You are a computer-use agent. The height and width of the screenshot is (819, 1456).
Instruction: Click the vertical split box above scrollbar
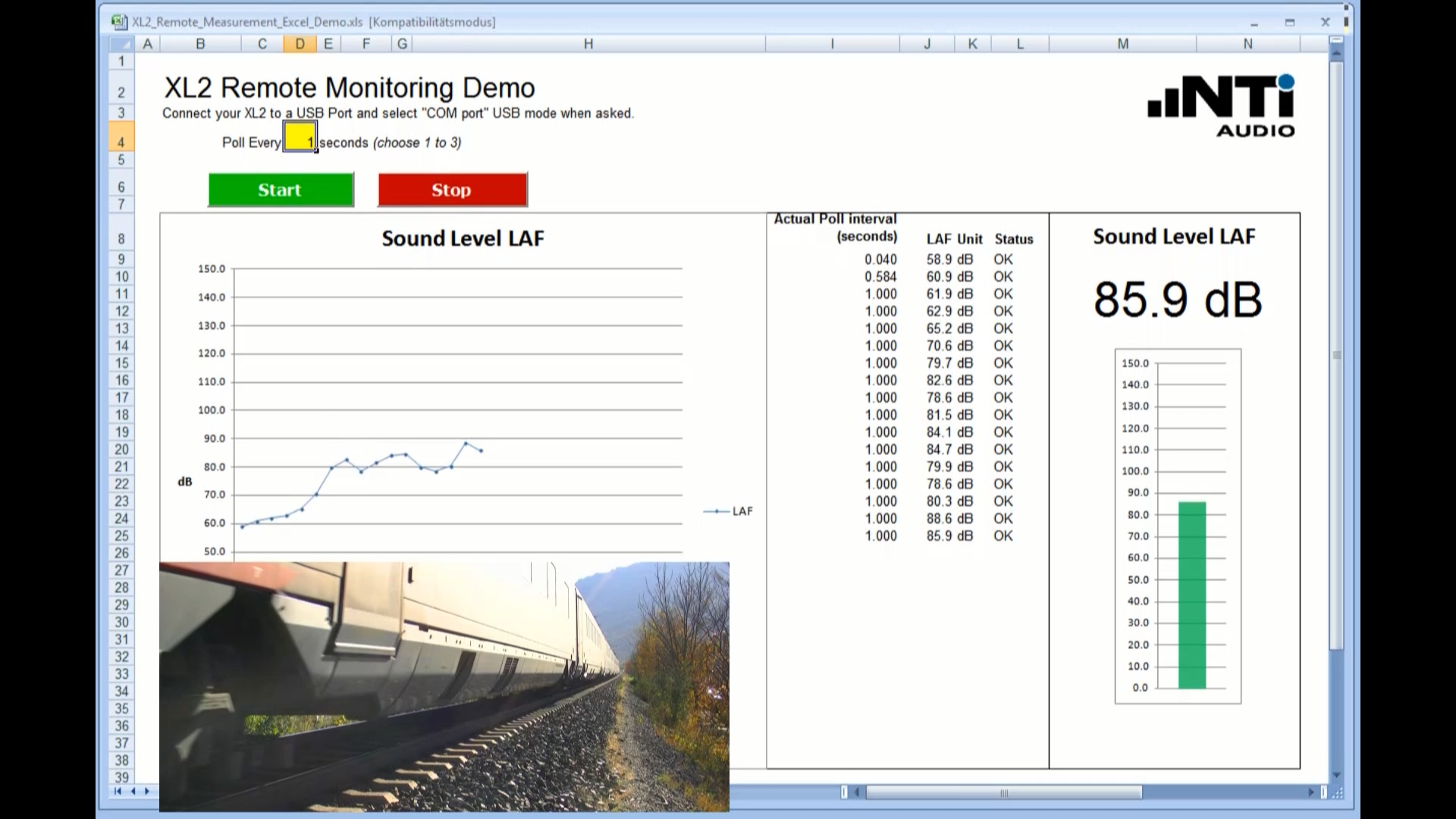click(1337, 40)
